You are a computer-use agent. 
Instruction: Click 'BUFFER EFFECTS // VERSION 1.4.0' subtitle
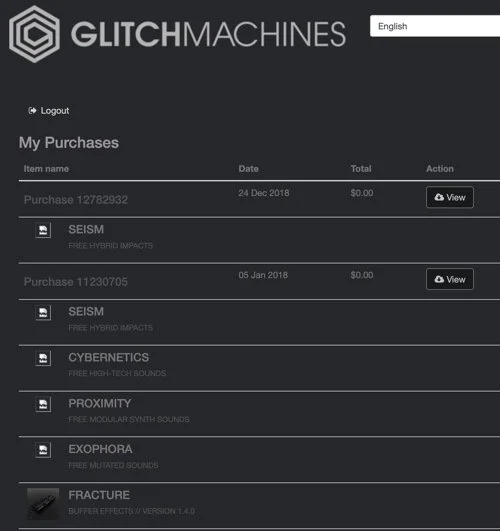(x=132, y=511)
